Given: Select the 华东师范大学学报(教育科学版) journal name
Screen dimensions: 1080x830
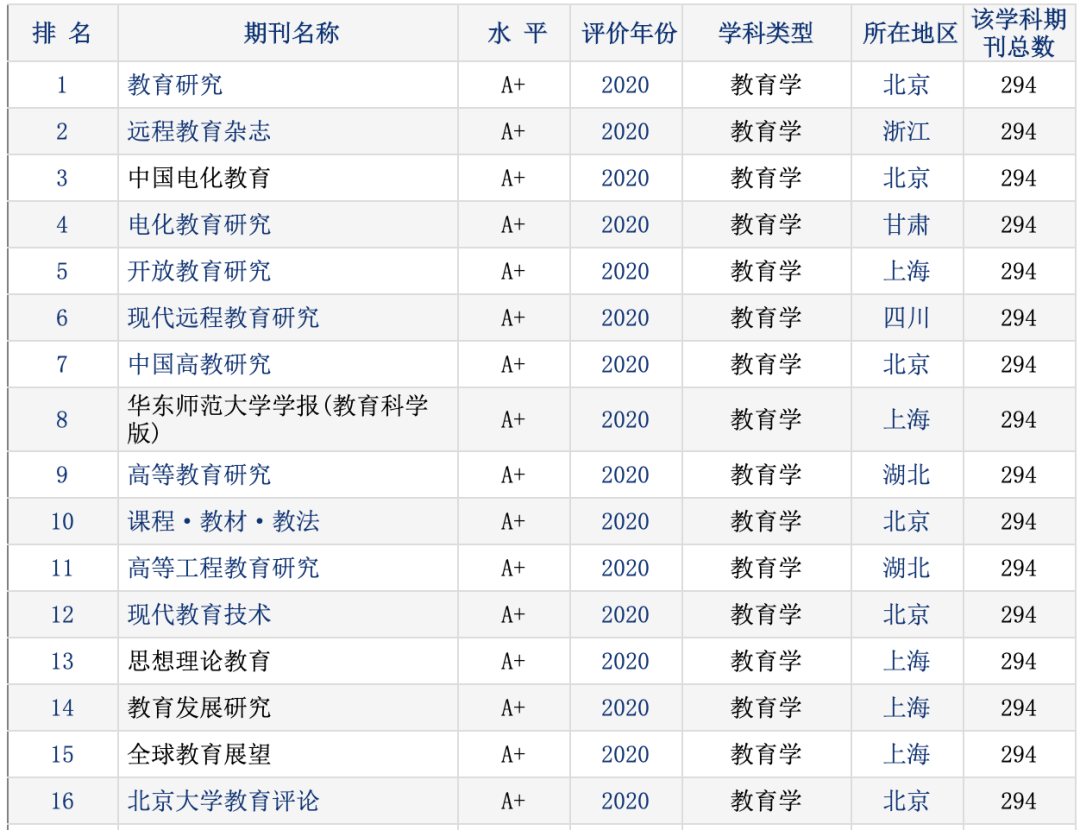Looking at the screenshot, I should point(278,419).
